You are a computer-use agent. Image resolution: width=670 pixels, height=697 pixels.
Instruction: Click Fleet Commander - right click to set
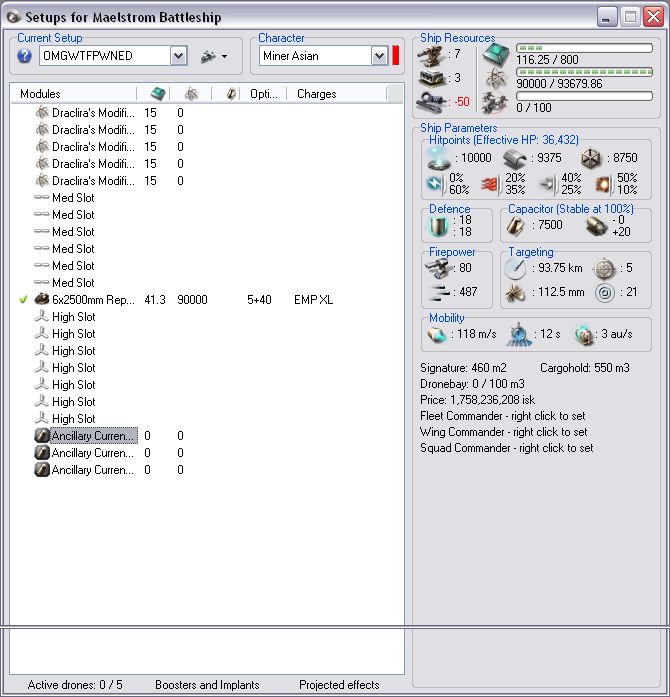(502, 416)
